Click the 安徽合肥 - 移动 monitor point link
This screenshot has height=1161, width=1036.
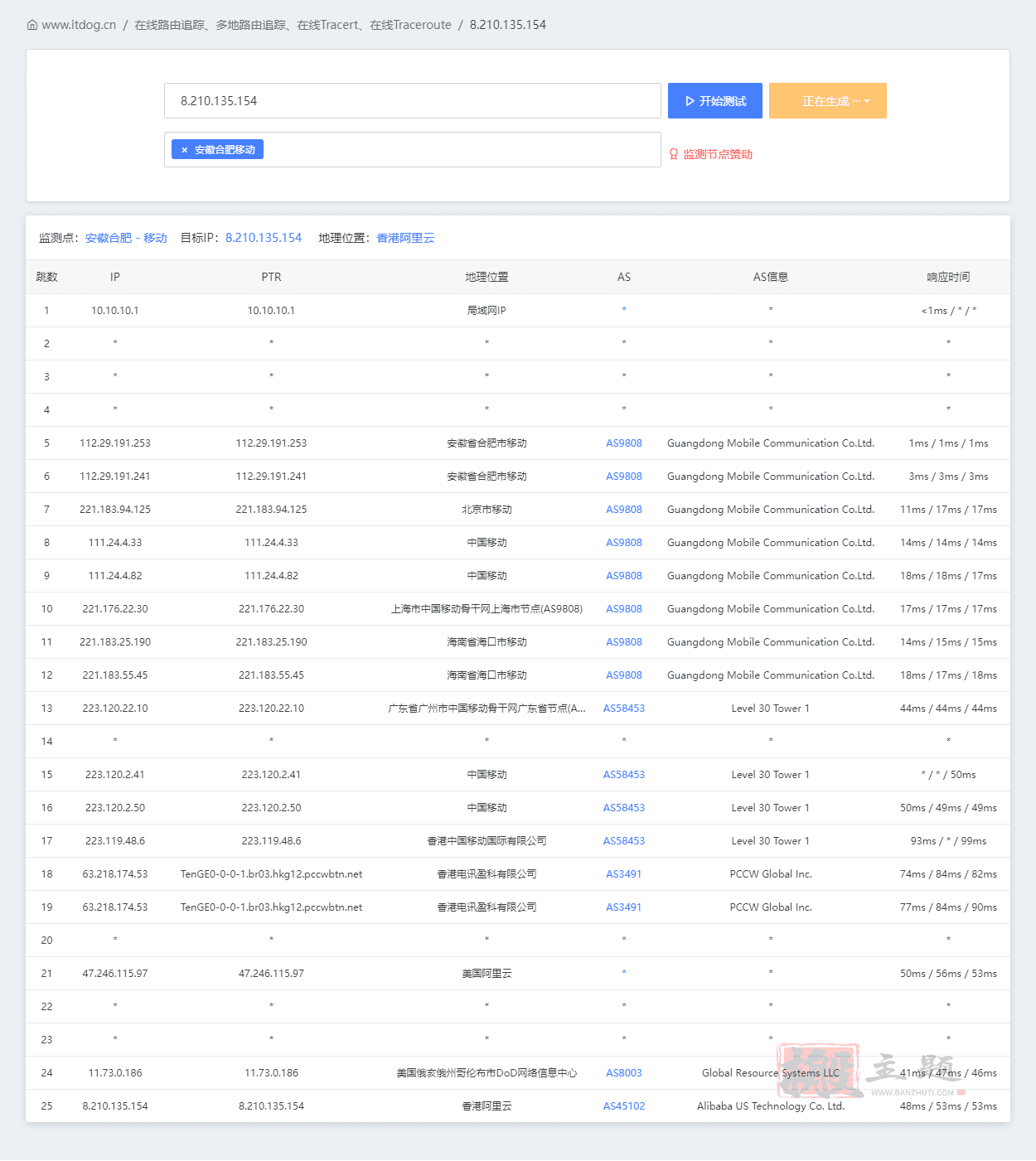126,238
